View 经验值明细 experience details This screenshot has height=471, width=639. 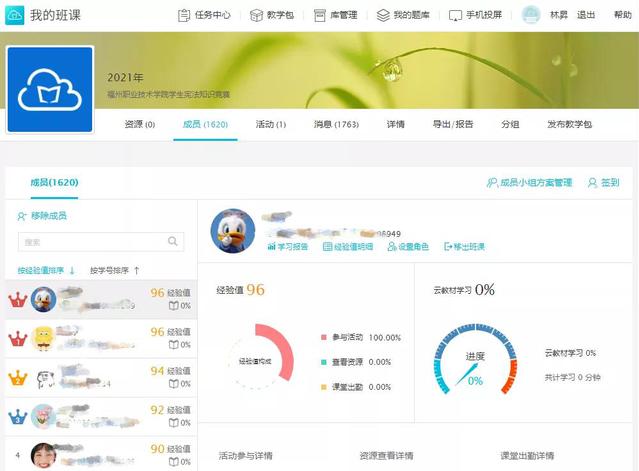coord(348,246)
